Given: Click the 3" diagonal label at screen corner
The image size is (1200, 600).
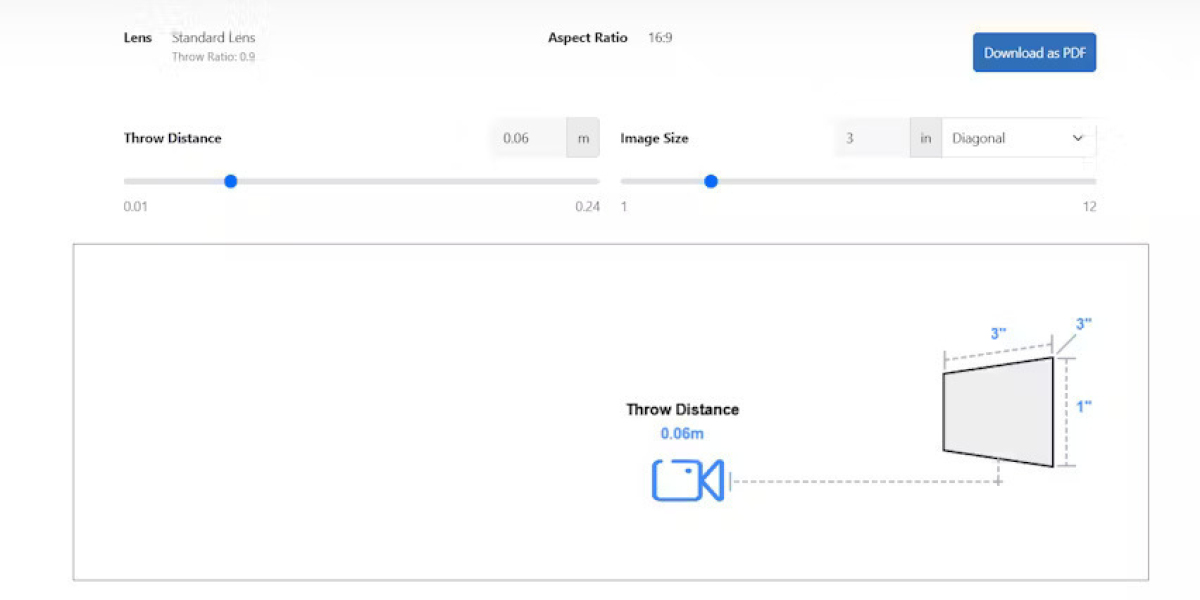Looking at the screenshot, I should click(1083, 324).
